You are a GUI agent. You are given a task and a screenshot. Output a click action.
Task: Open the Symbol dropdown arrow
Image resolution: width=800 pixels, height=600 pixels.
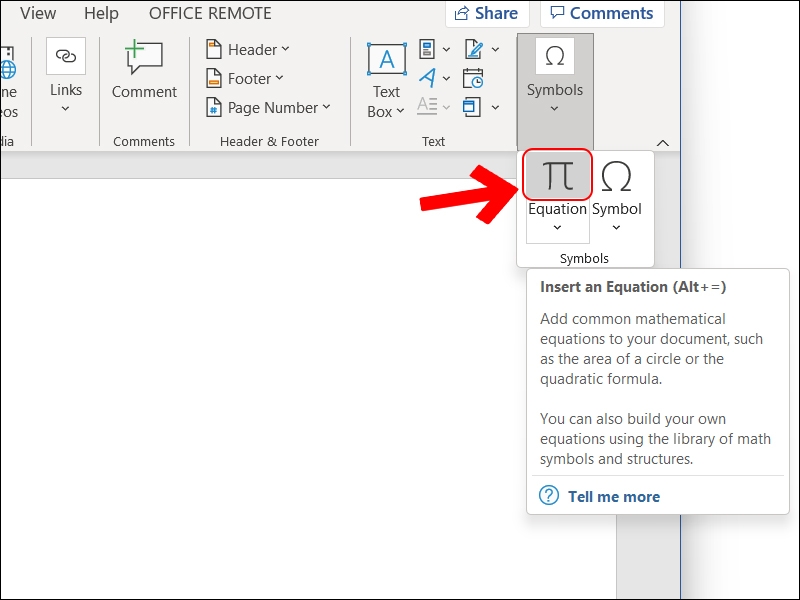coord(616,228)
